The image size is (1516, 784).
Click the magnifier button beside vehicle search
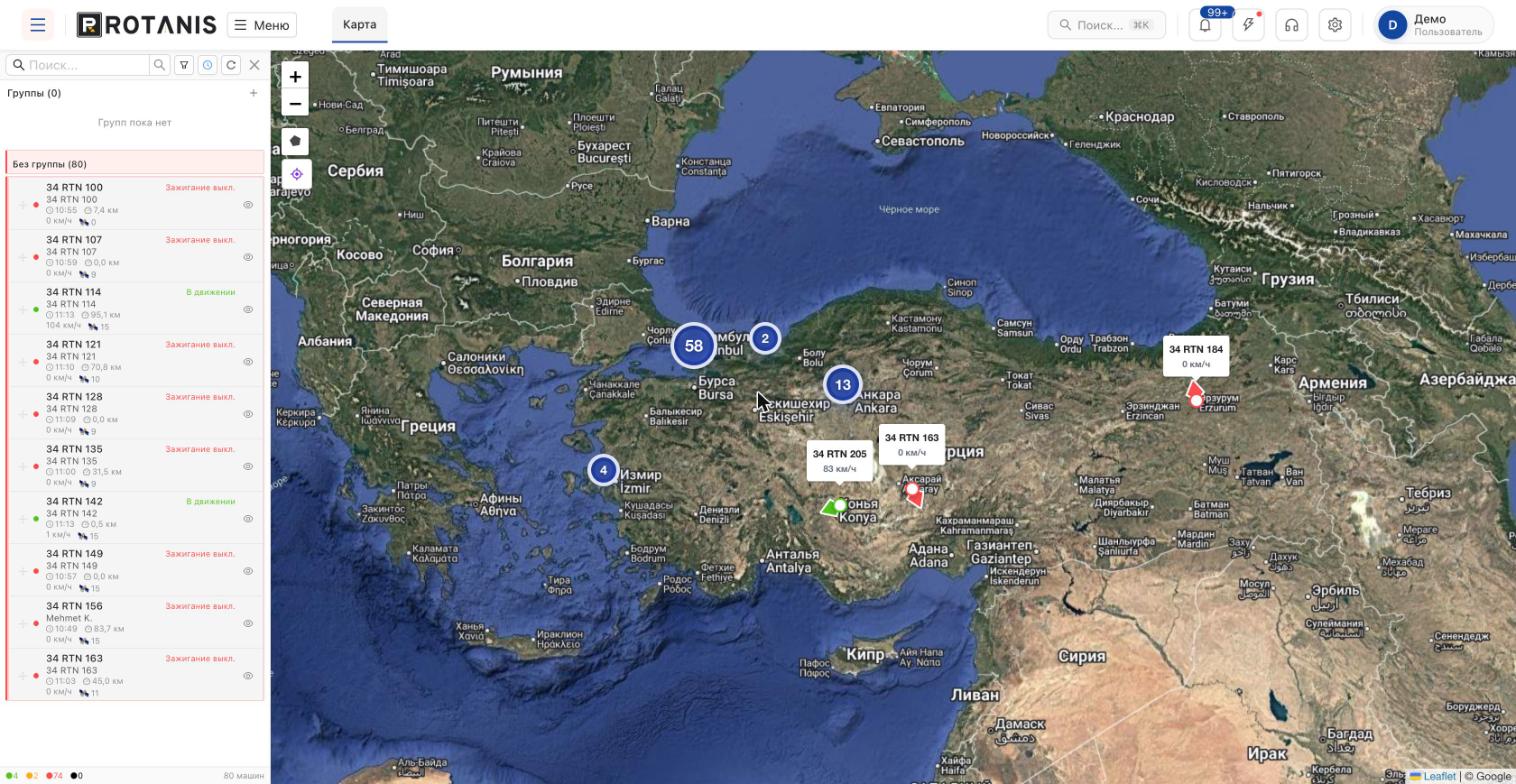click(x=159, y=65)
